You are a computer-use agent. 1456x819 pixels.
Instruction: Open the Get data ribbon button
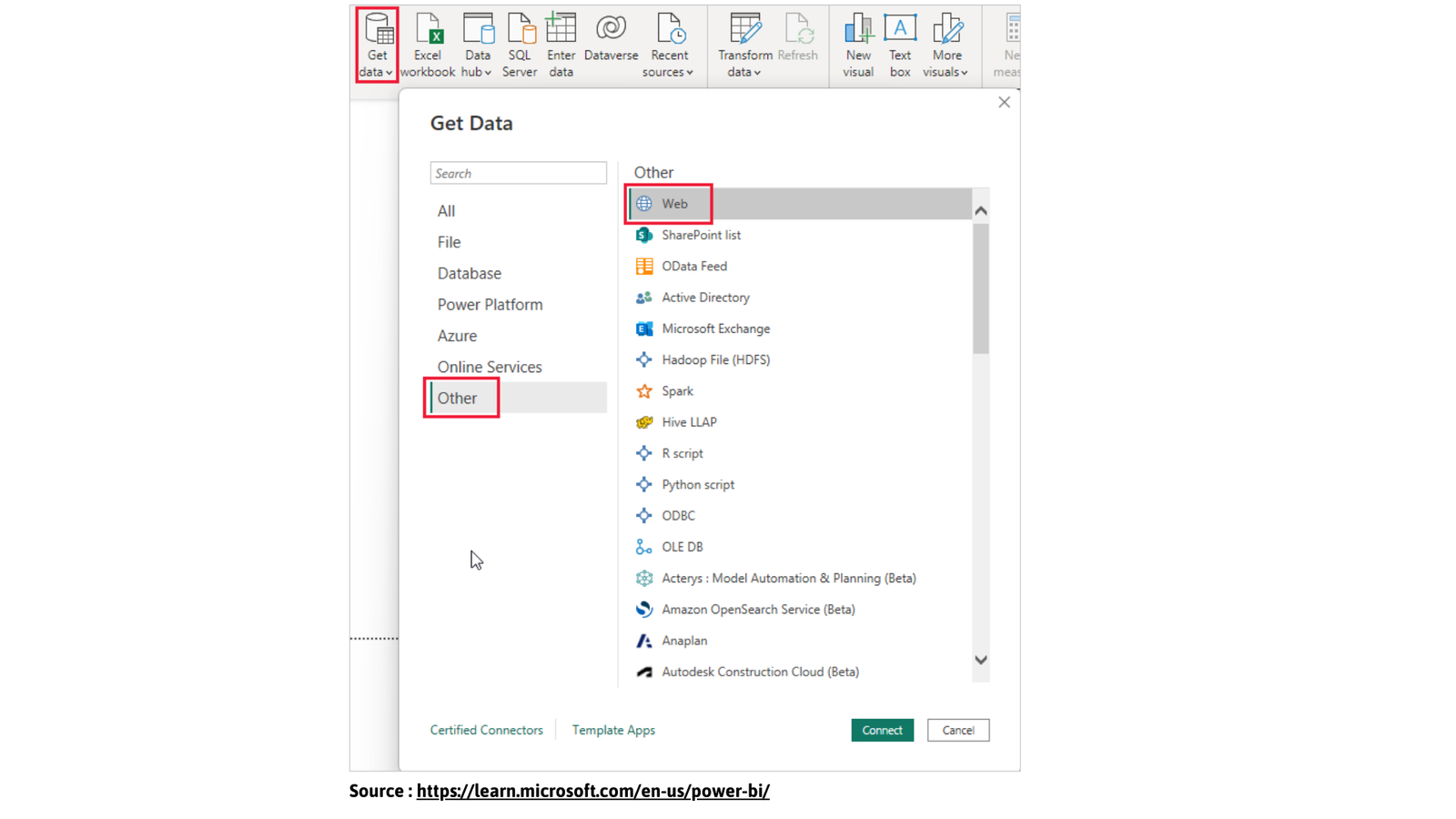377,45
